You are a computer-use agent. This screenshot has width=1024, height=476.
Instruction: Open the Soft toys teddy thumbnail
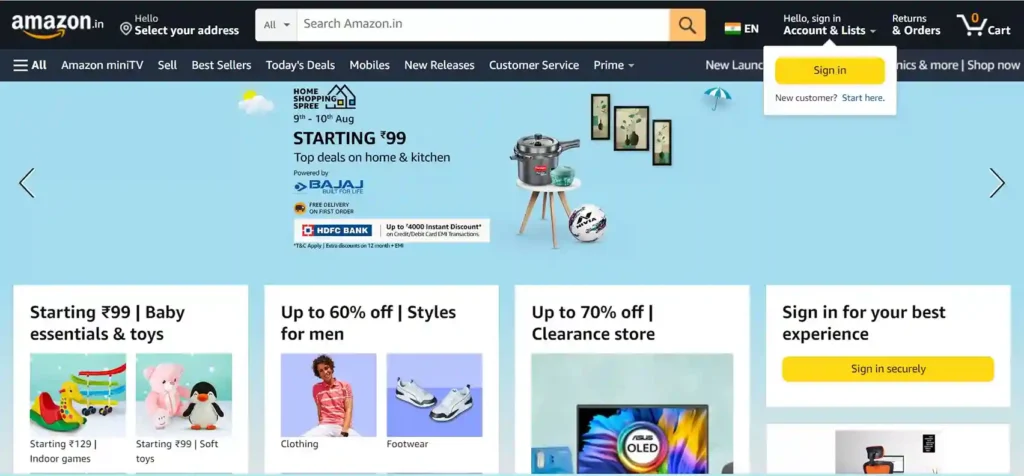(x=184, y=395)
